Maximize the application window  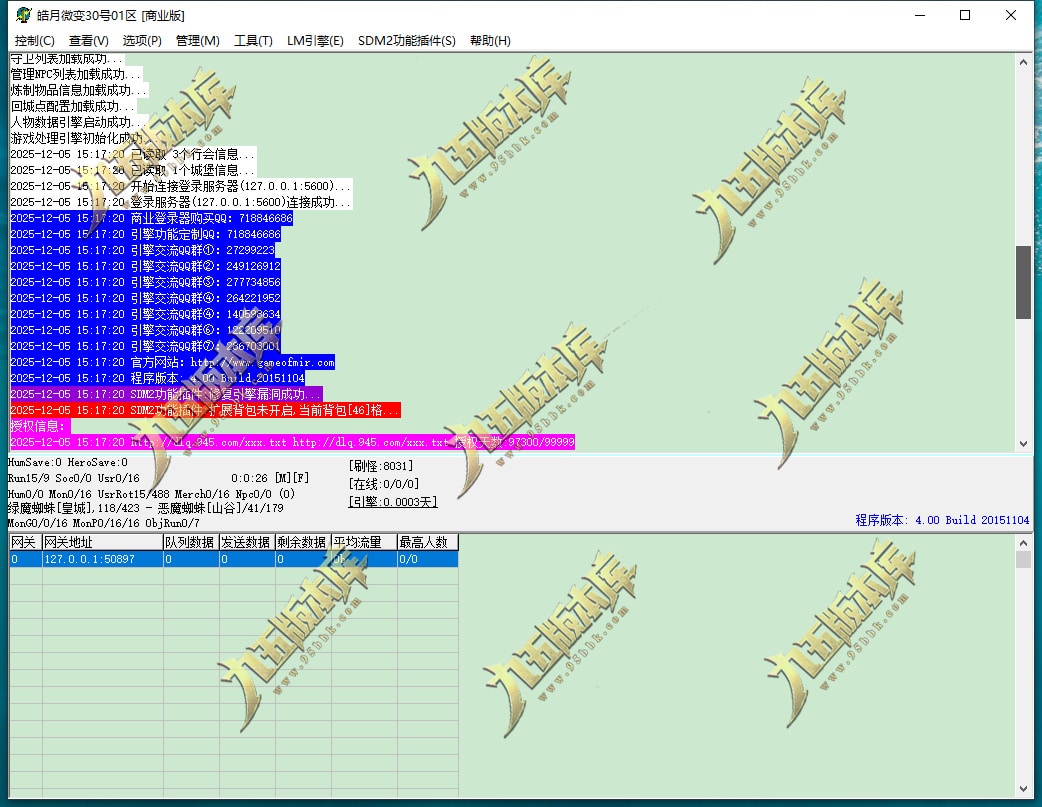(965, 15)
